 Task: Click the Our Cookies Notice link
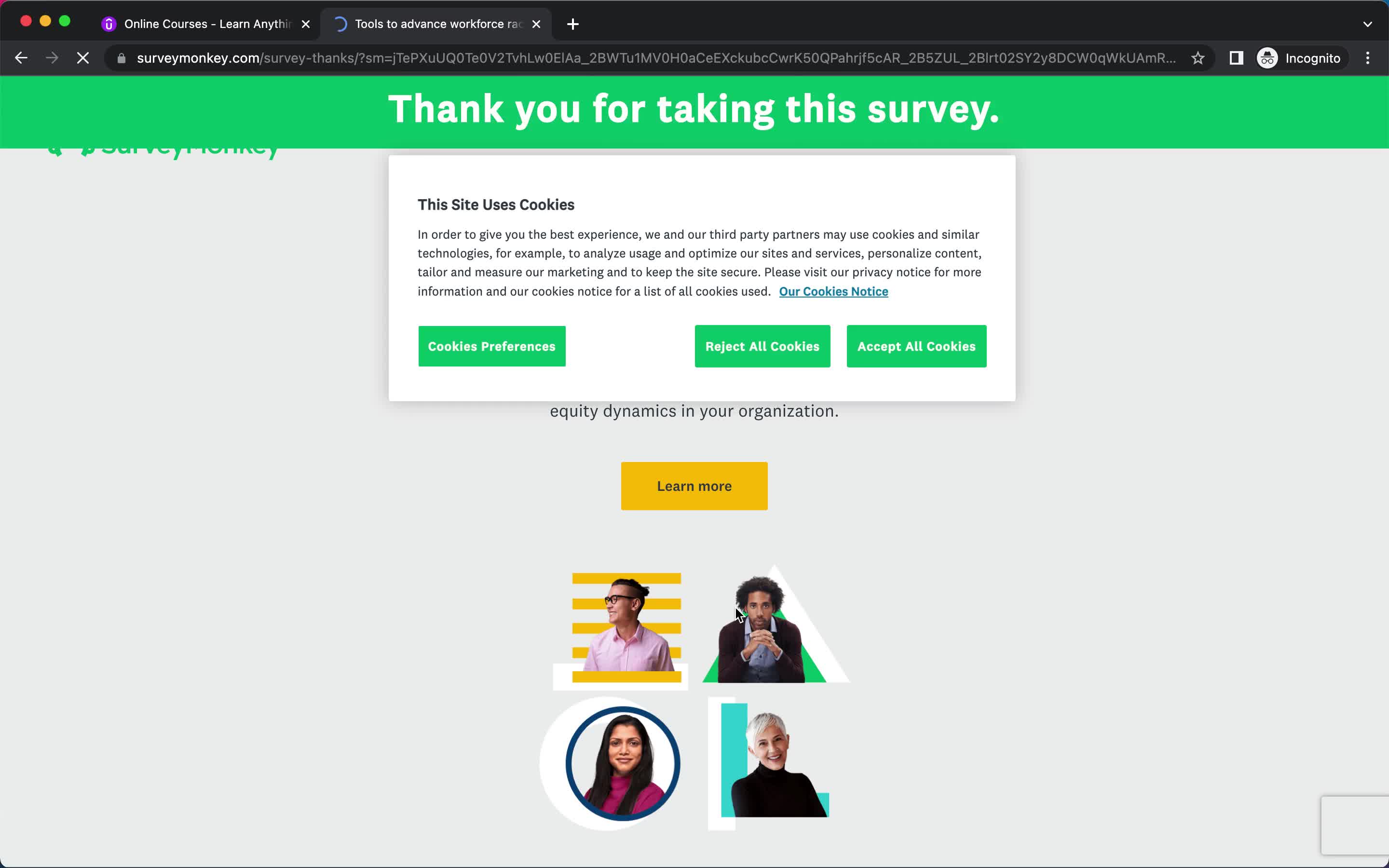tap(833, 291)
